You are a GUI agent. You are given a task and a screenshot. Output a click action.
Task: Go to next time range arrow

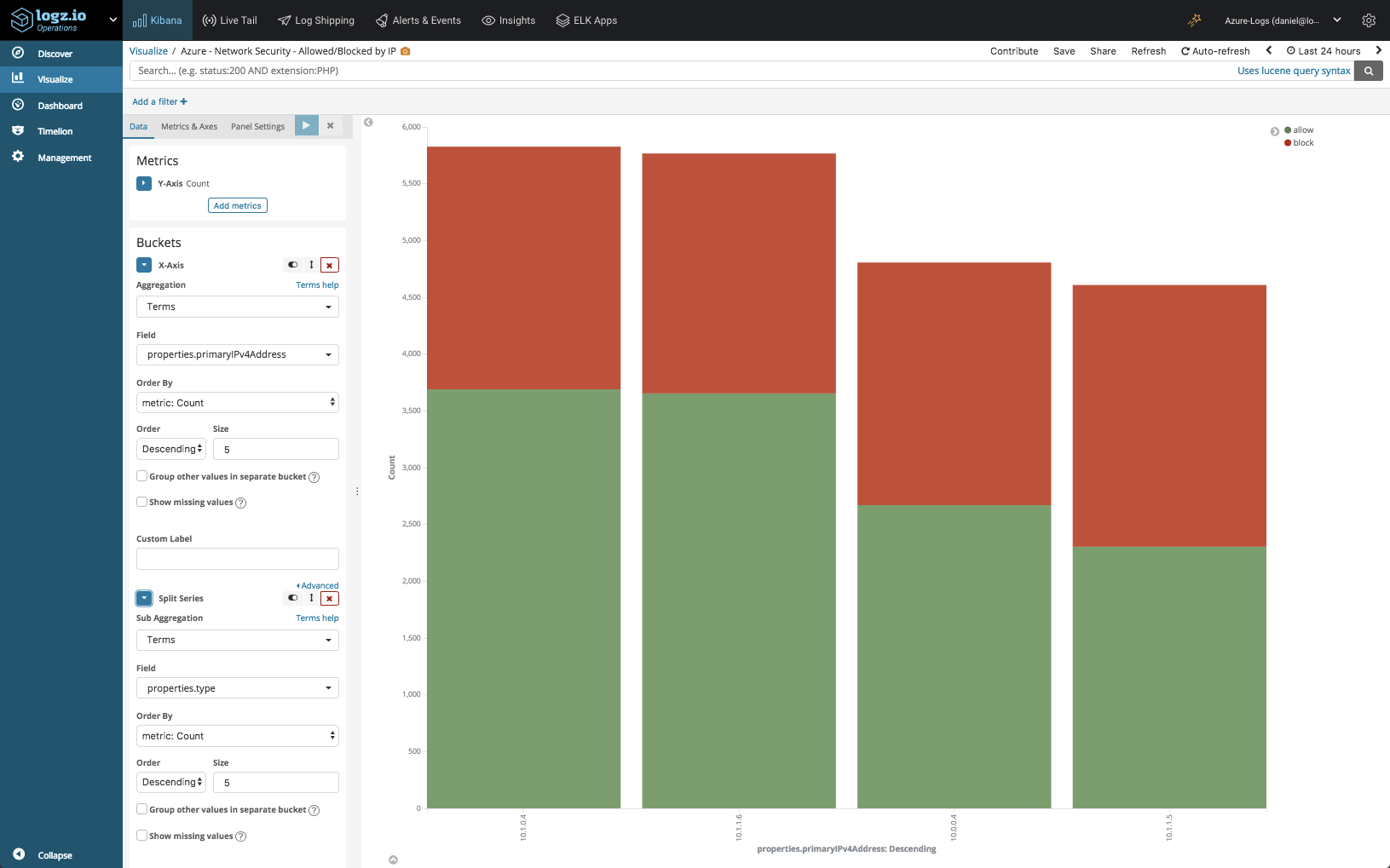pyautogui.click(x=1378, y=50)
